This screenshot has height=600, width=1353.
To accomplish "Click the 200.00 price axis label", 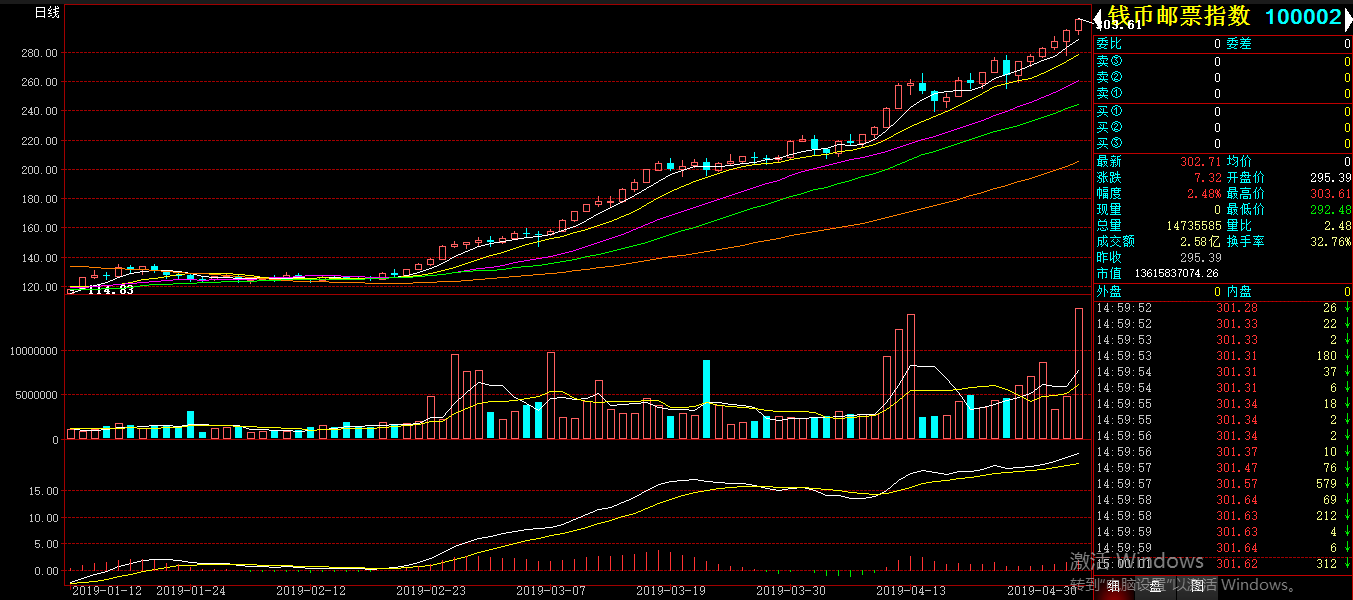I will [x=40, y=170].
